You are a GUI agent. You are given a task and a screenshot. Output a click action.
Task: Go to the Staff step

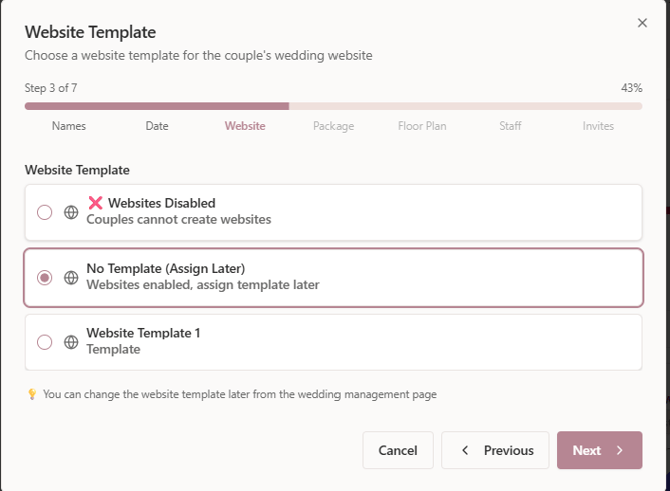coord(510,126)
